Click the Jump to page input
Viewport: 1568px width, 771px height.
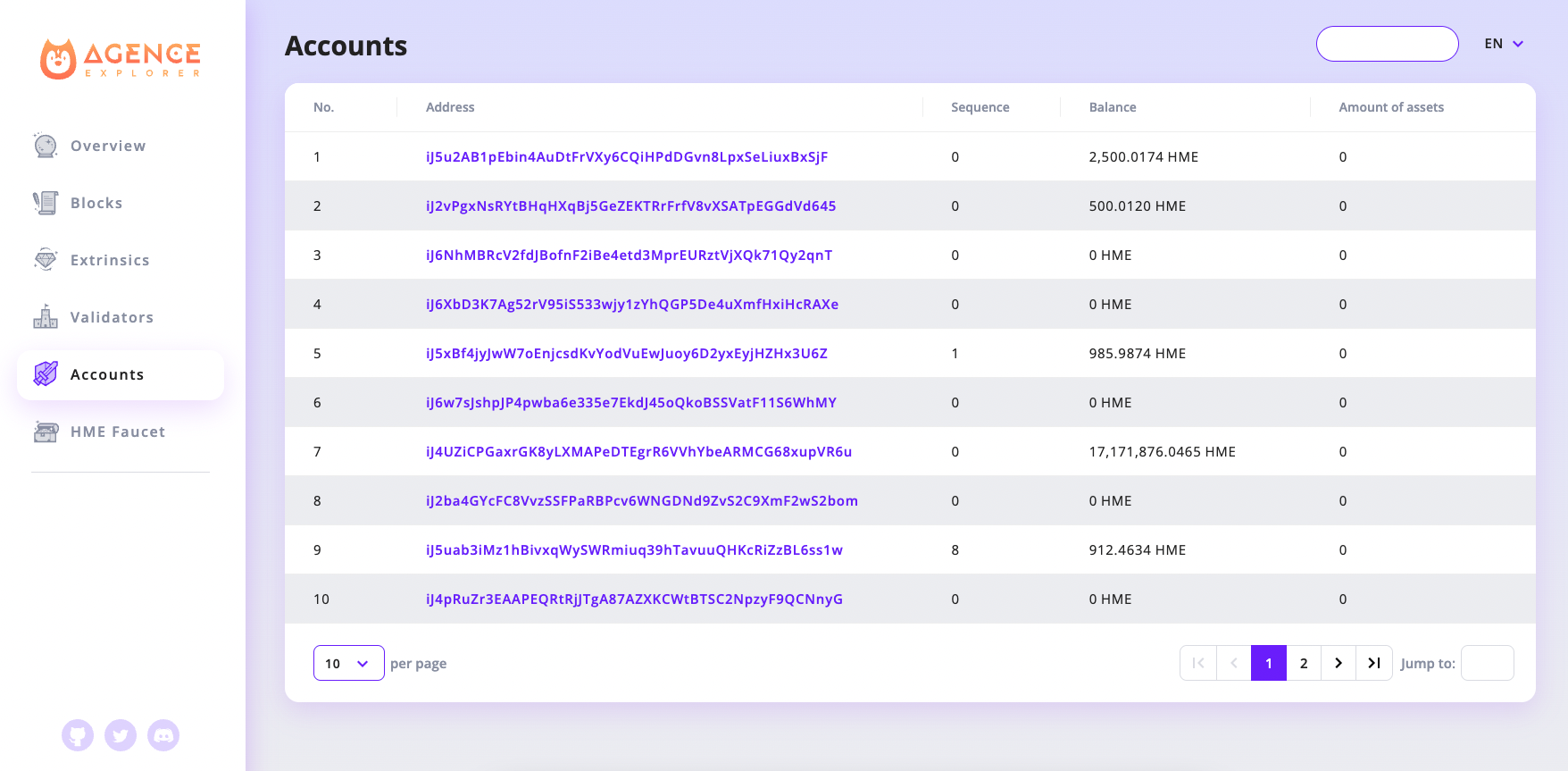point(1487,663)
